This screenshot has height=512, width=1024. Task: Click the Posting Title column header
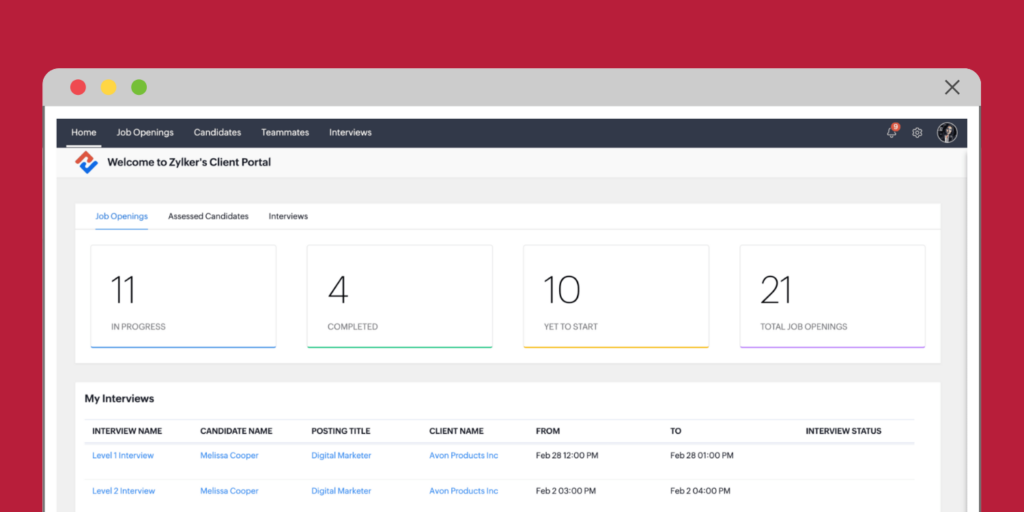(341, 431)
